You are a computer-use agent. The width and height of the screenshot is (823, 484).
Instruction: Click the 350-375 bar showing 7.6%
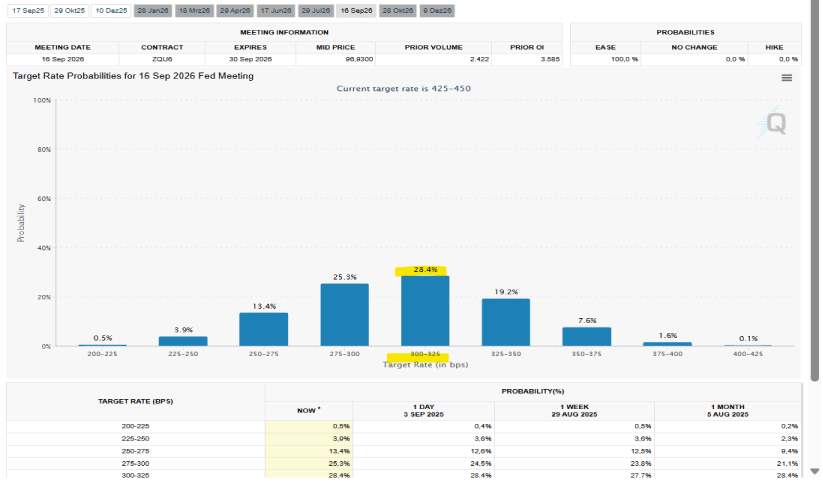coord(586,336)
